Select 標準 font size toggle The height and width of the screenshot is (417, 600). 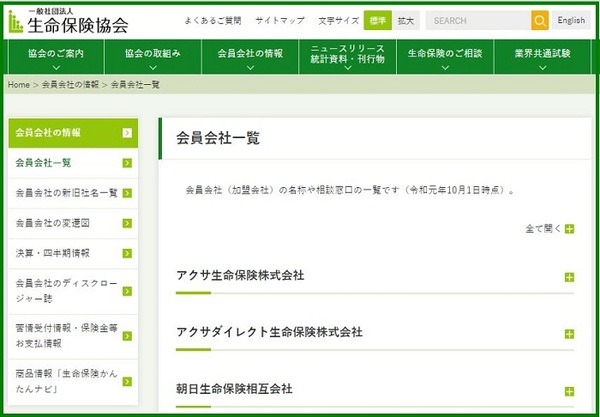coord(378,20)
